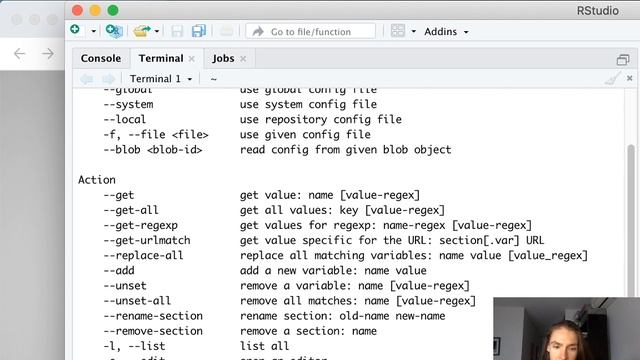Click the browser back arrow in the background window

20,53
